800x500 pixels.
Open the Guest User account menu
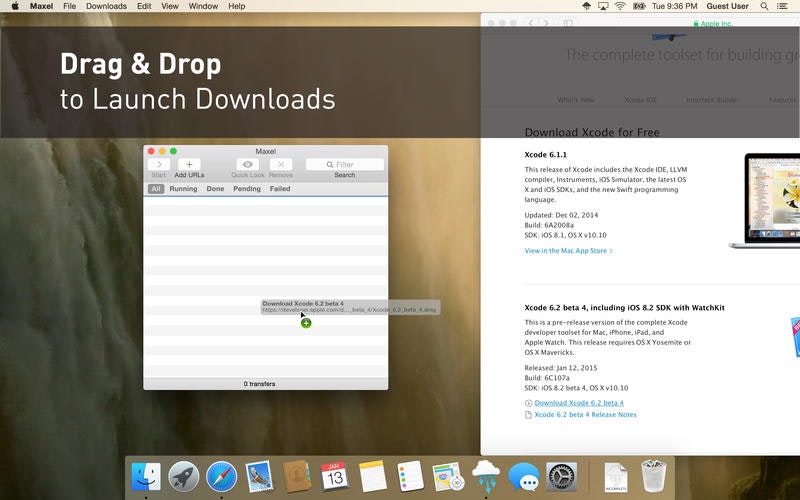point(728,6)
